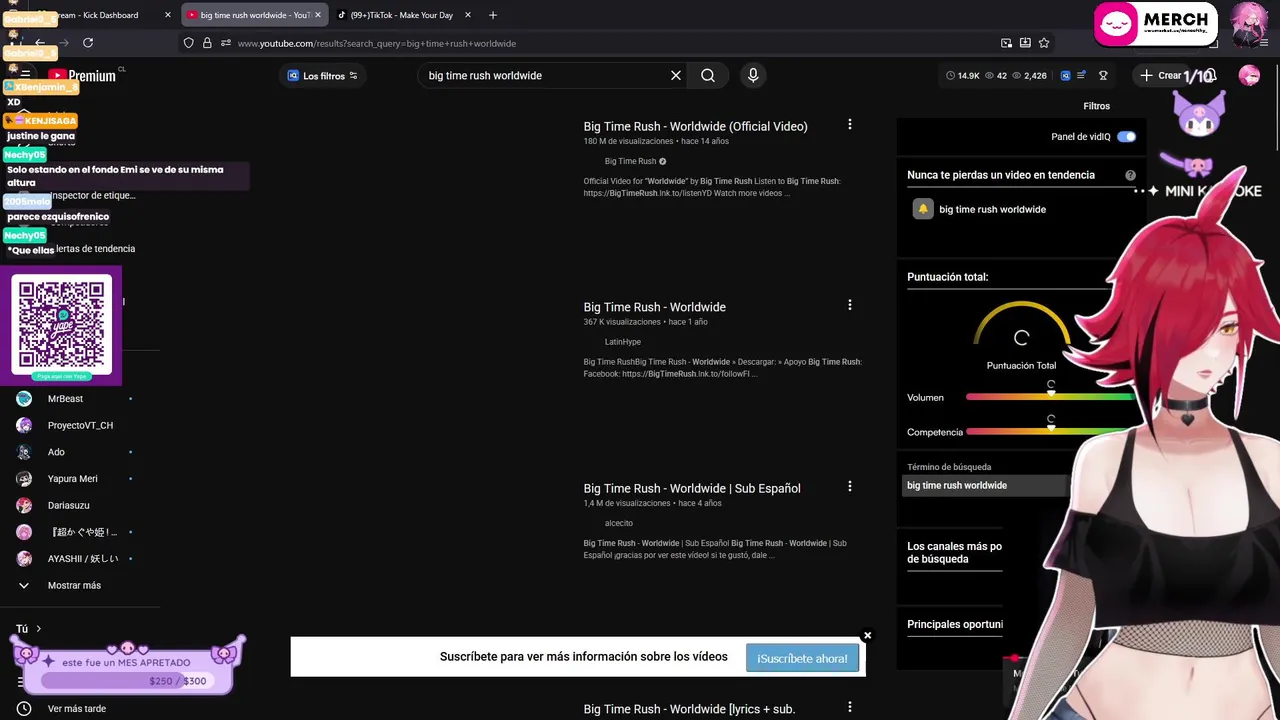1280x720 pixels.
Task: Open the vidIQ list menu icon
Action: tap(1081, 76)
